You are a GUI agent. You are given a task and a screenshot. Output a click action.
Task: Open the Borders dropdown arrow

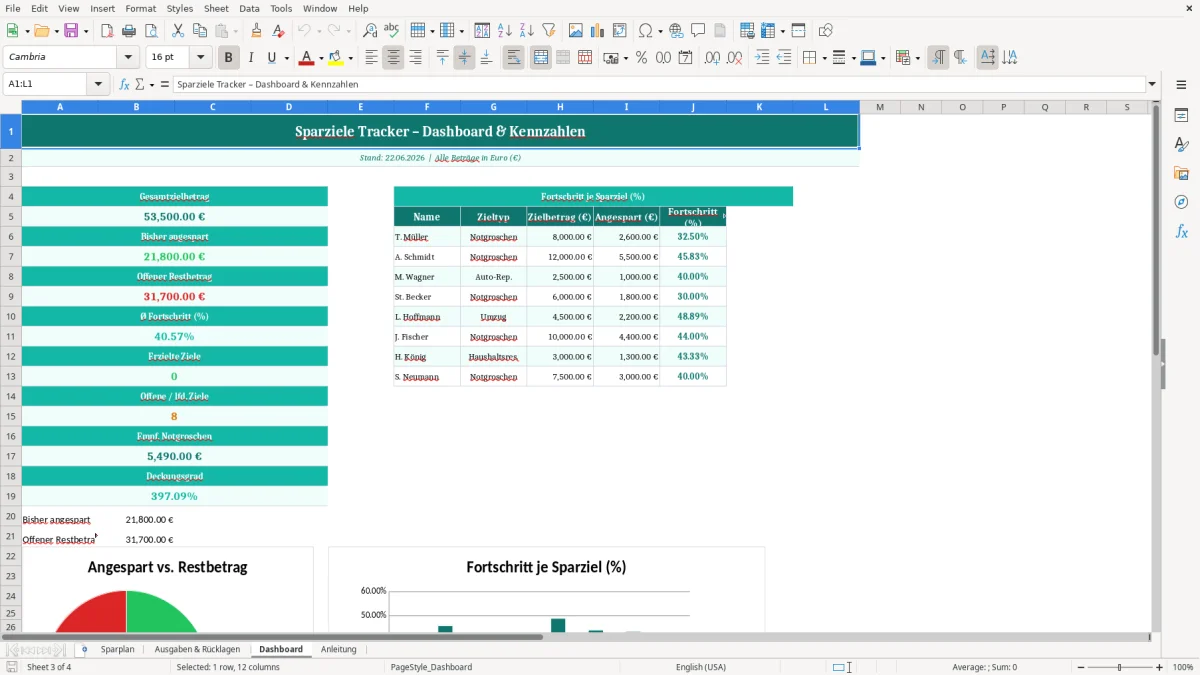pyautogui.click(x=823, y=58)
